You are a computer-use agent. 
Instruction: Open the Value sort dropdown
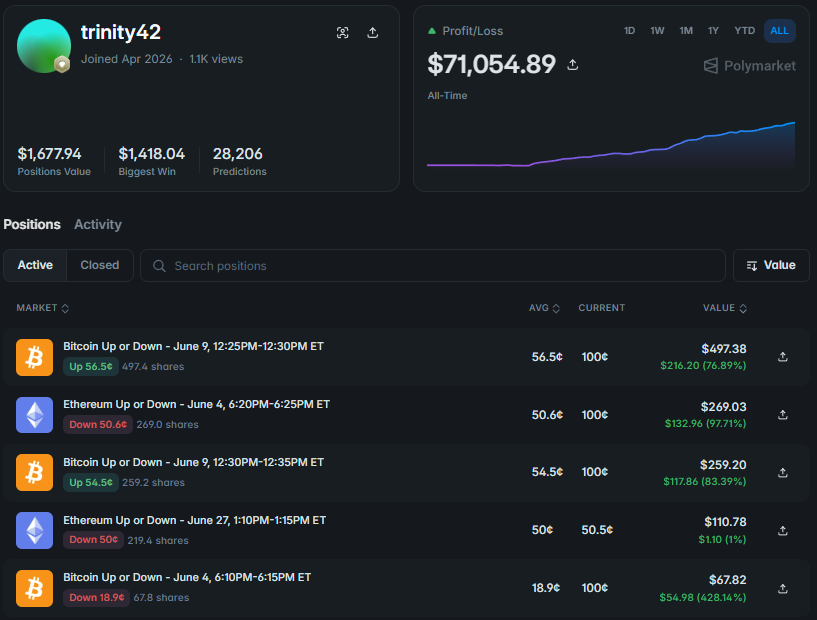[x=771, y=265]
